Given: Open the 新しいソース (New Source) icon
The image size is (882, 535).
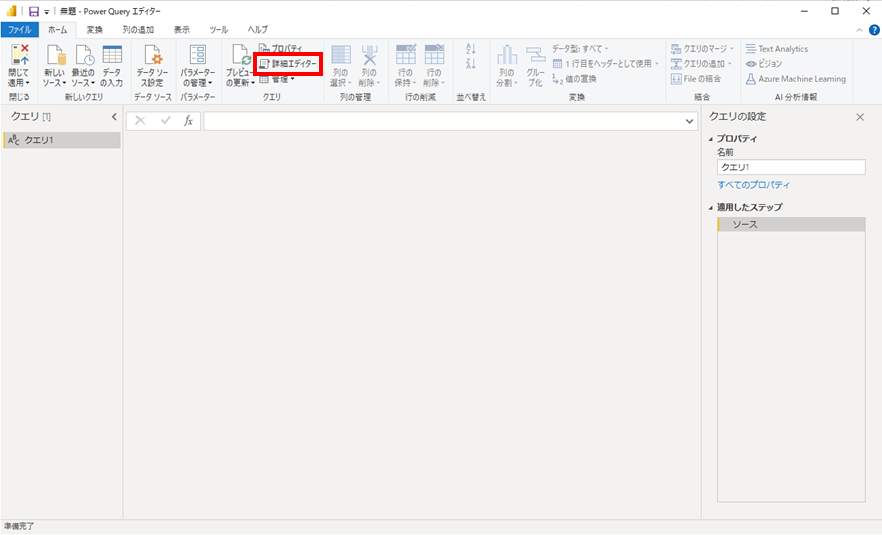Looking at the screenshot, I should point(54,58).
